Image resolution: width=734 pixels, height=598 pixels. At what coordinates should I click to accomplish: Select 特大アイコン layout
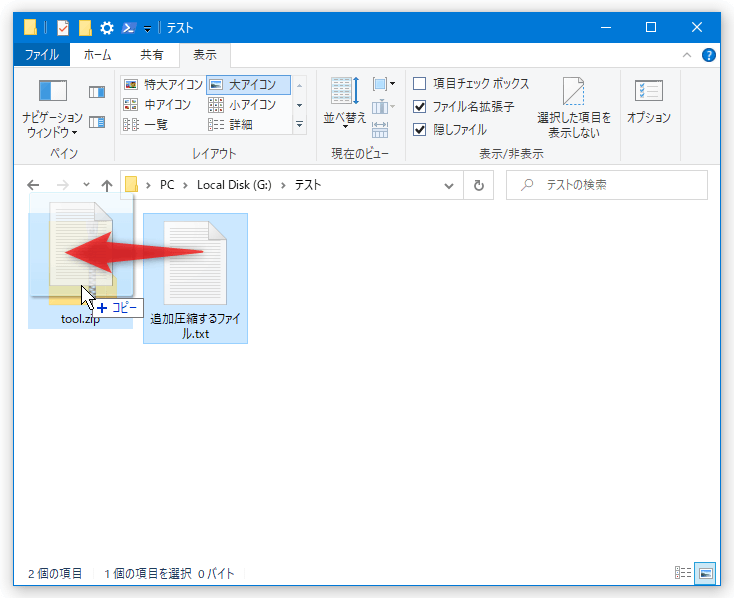163,85
